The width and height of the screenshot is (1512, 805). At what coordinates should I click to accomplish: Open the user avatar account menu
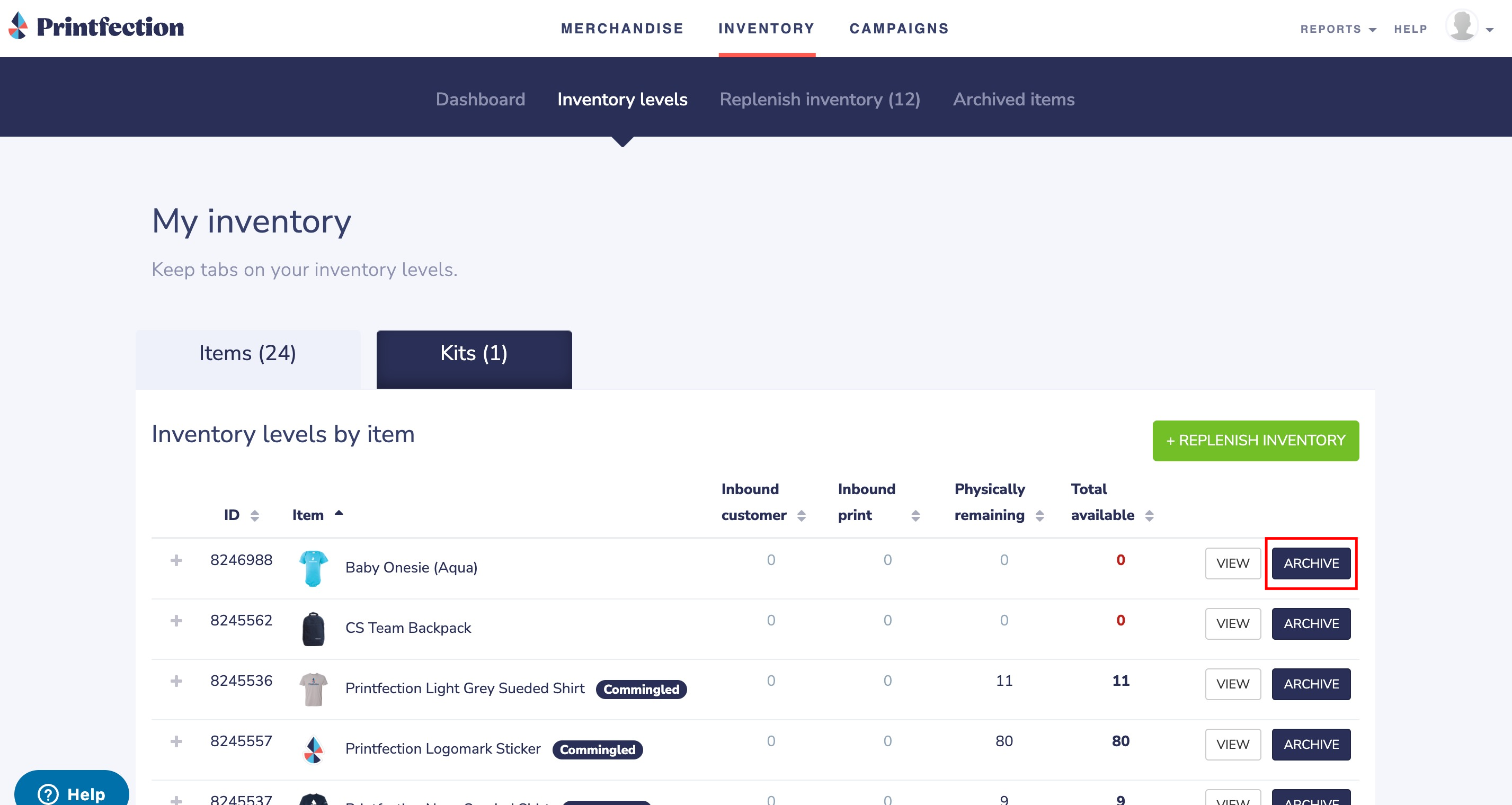pyautogui.click(x=1463, y=27)
